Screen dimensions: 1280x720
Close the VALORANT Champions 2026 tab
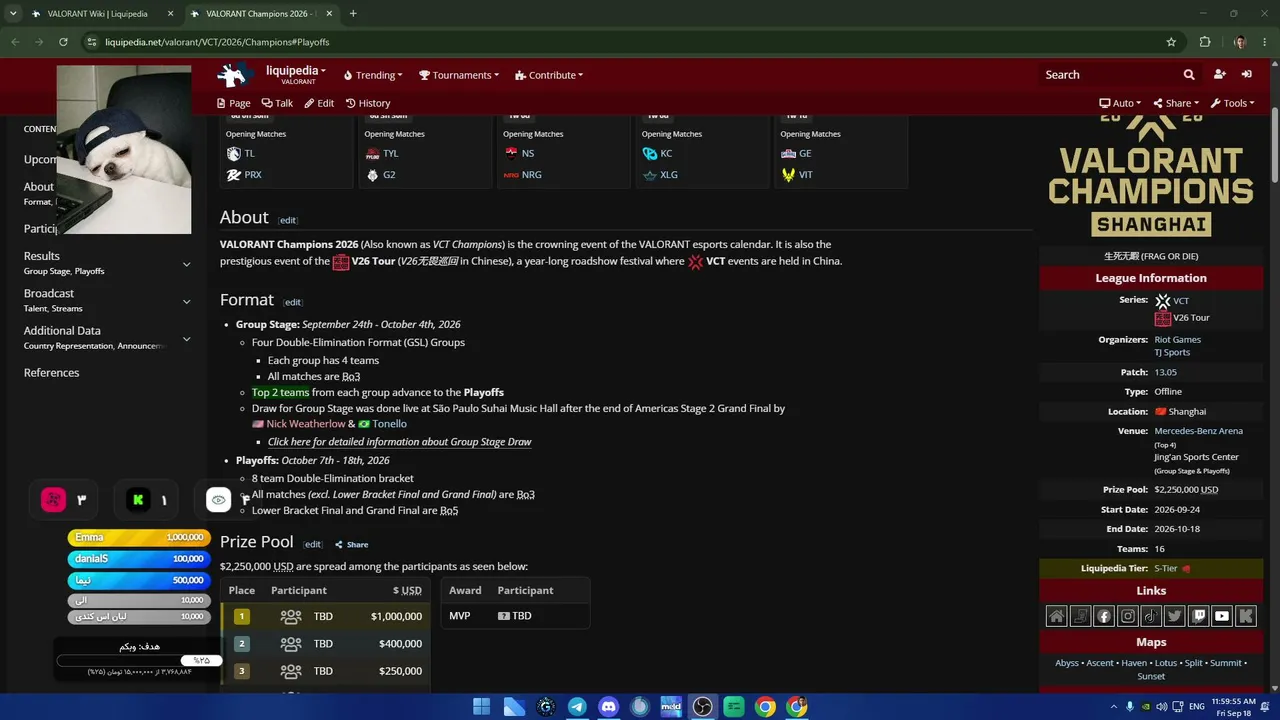coord(329,14)
